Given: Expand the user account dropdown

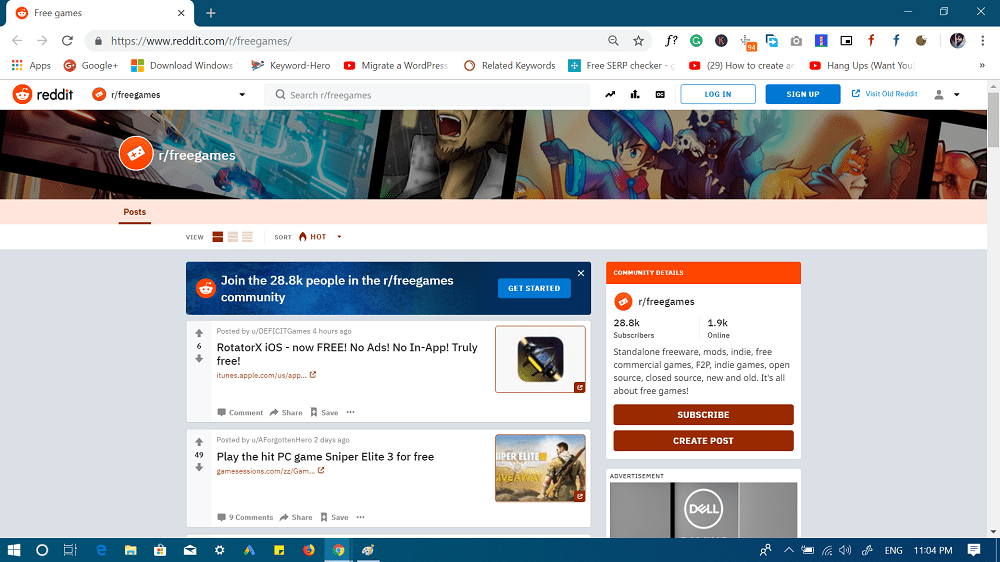Looking at the screenshot, I should coord(947,94).
